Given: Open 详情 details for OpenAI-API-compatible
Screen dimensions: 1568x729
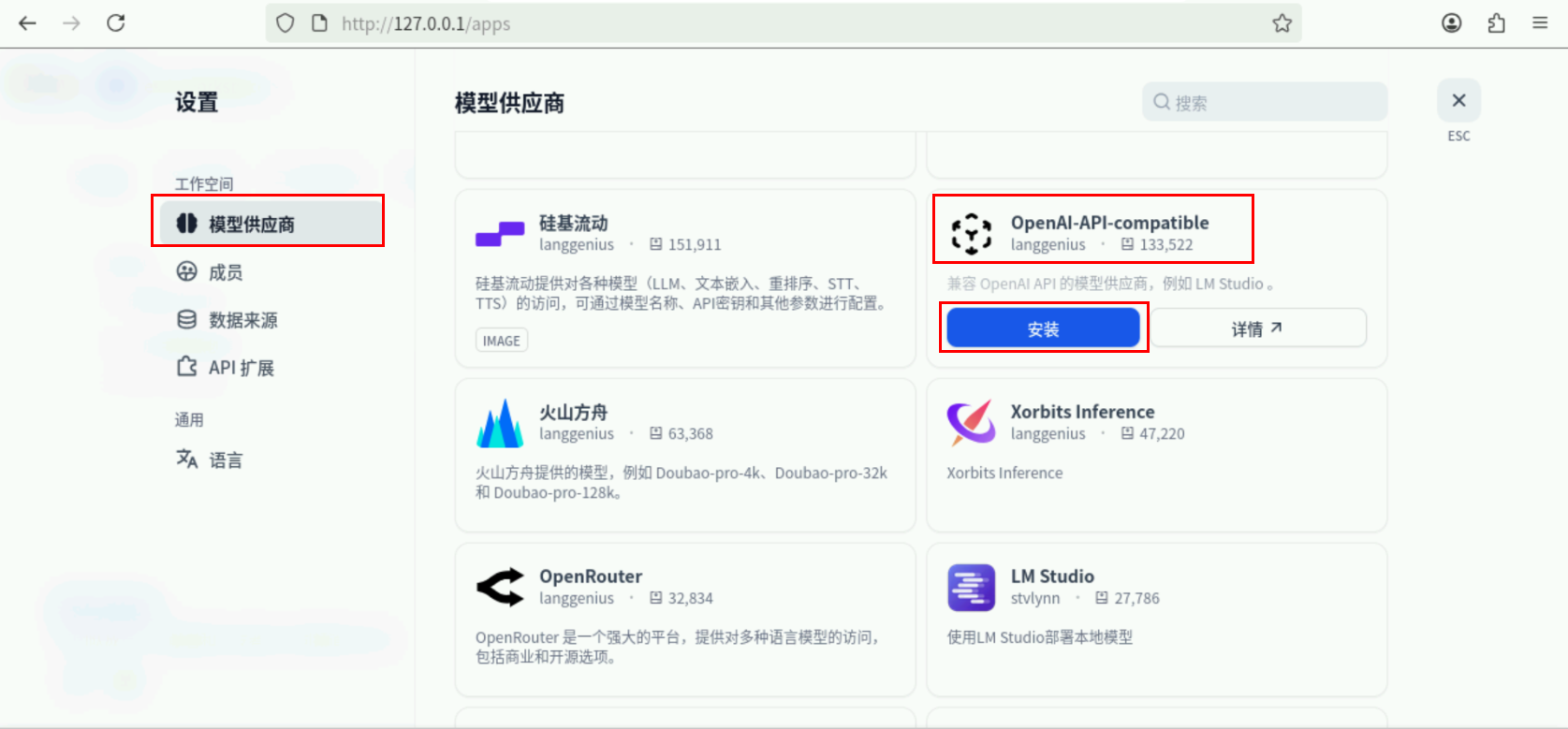Looking at the screenshot, I should point(1257,328).
